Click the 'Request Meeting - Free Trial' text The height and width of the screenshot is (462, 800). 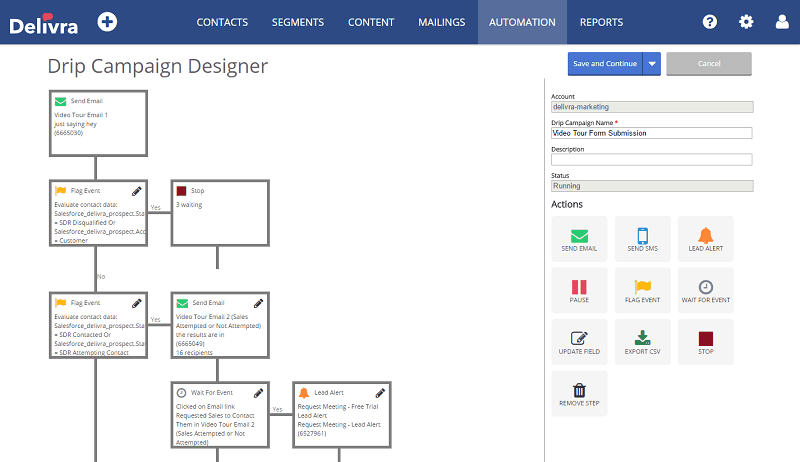coord(338,406)
